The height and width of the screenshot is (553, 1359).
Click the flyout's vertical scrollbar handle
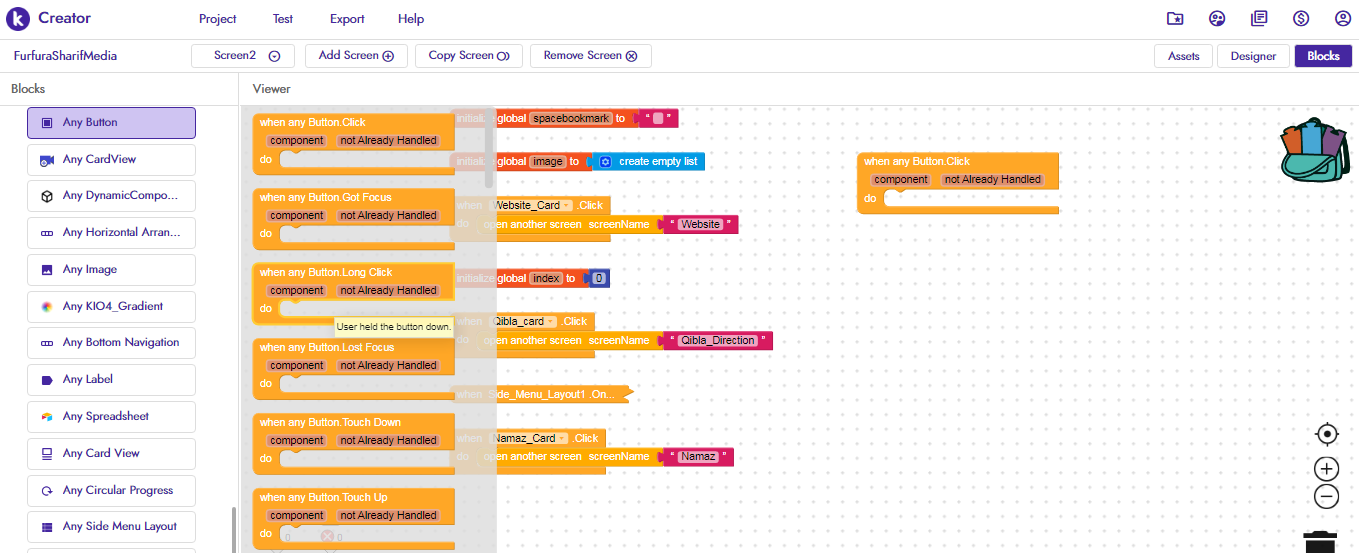coord(489,150)
